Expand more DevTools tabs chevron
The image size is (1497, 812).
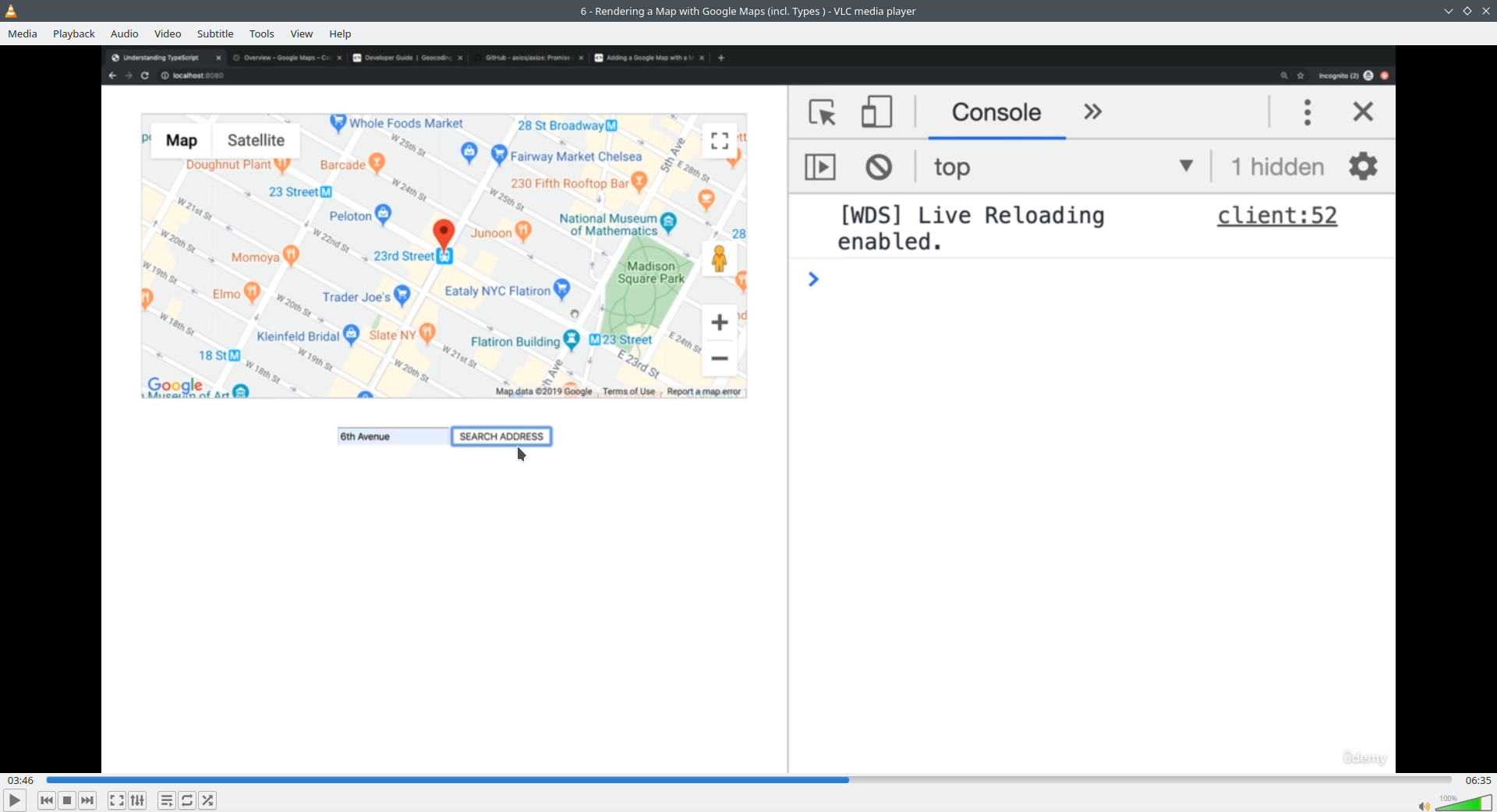tap(1093, 112)
